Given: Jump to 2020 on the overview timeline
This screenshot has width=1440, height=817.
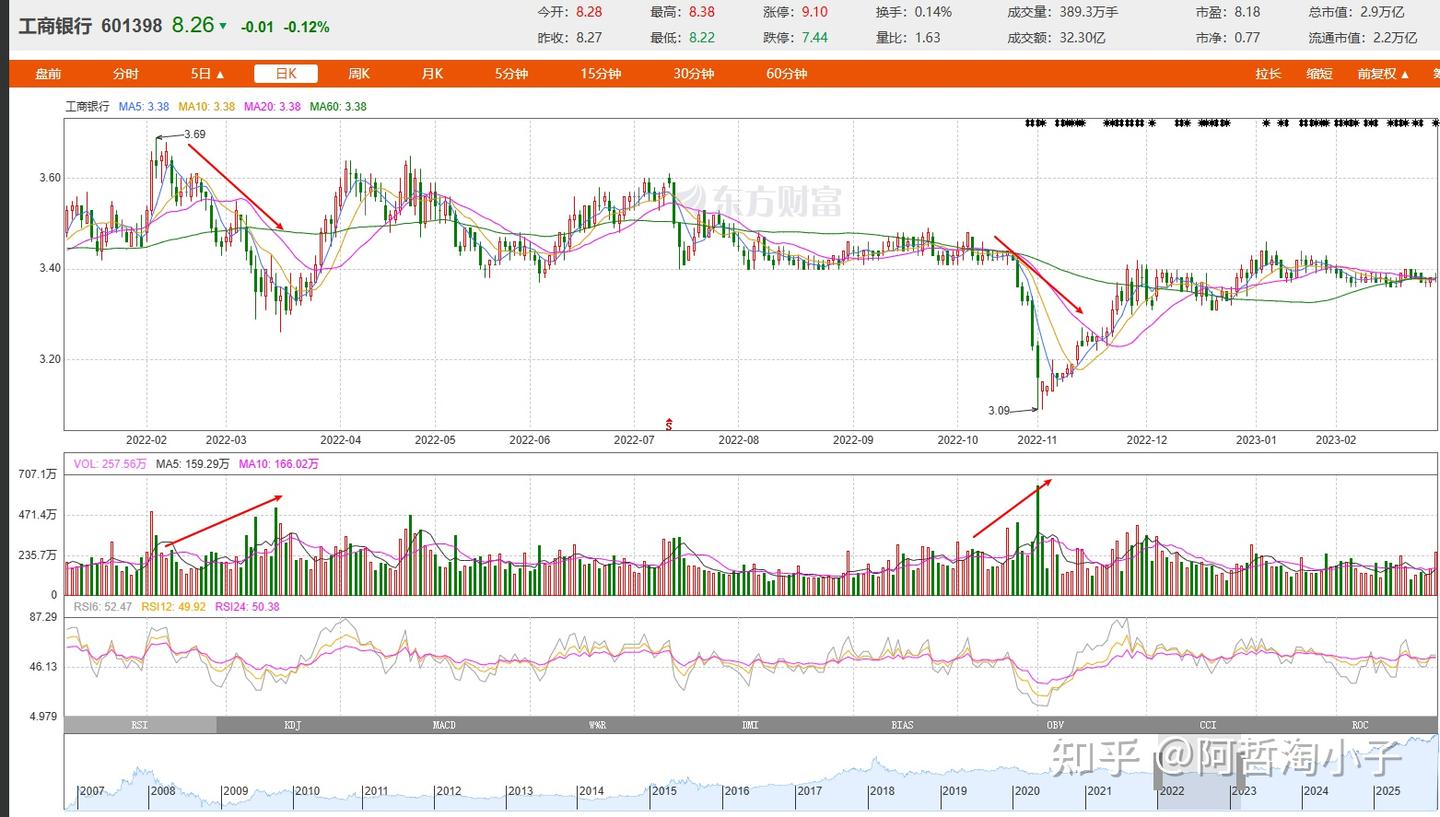Looking at the screenshot, I should point(1027,791).
